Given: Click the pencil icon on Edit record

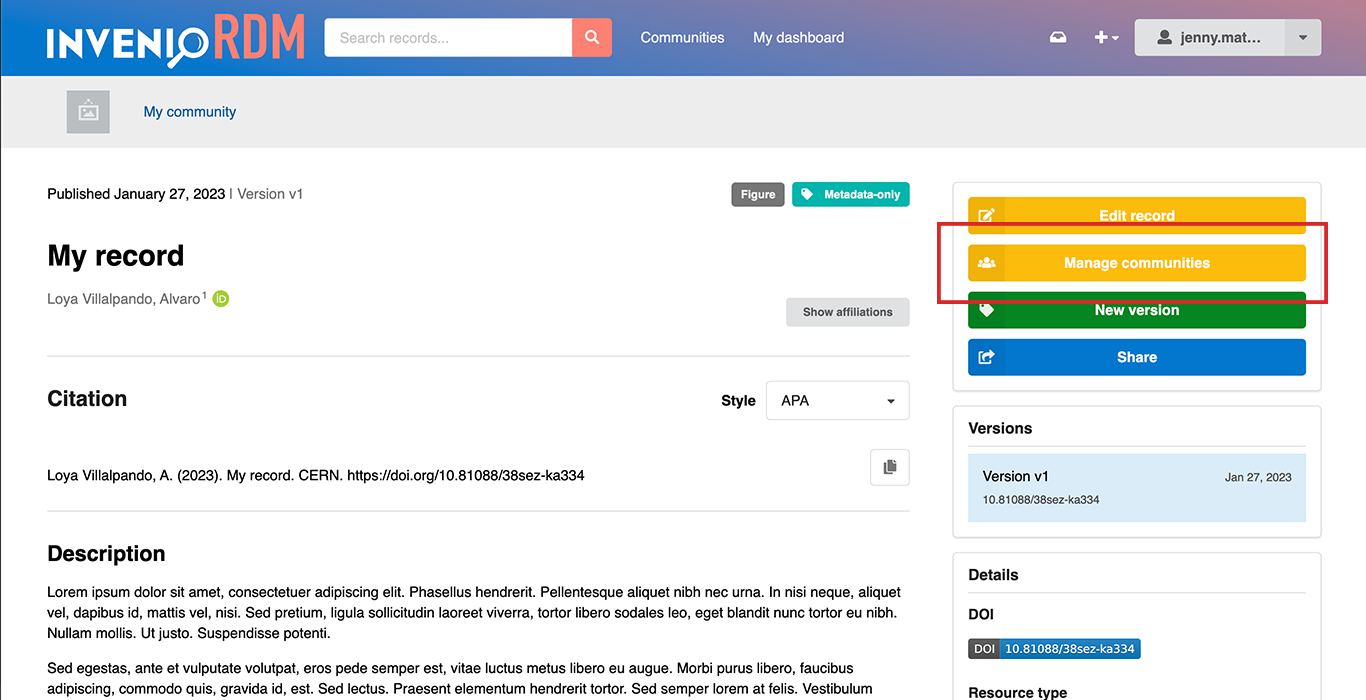Looking at the screenshot, I should tap(987, 215).
